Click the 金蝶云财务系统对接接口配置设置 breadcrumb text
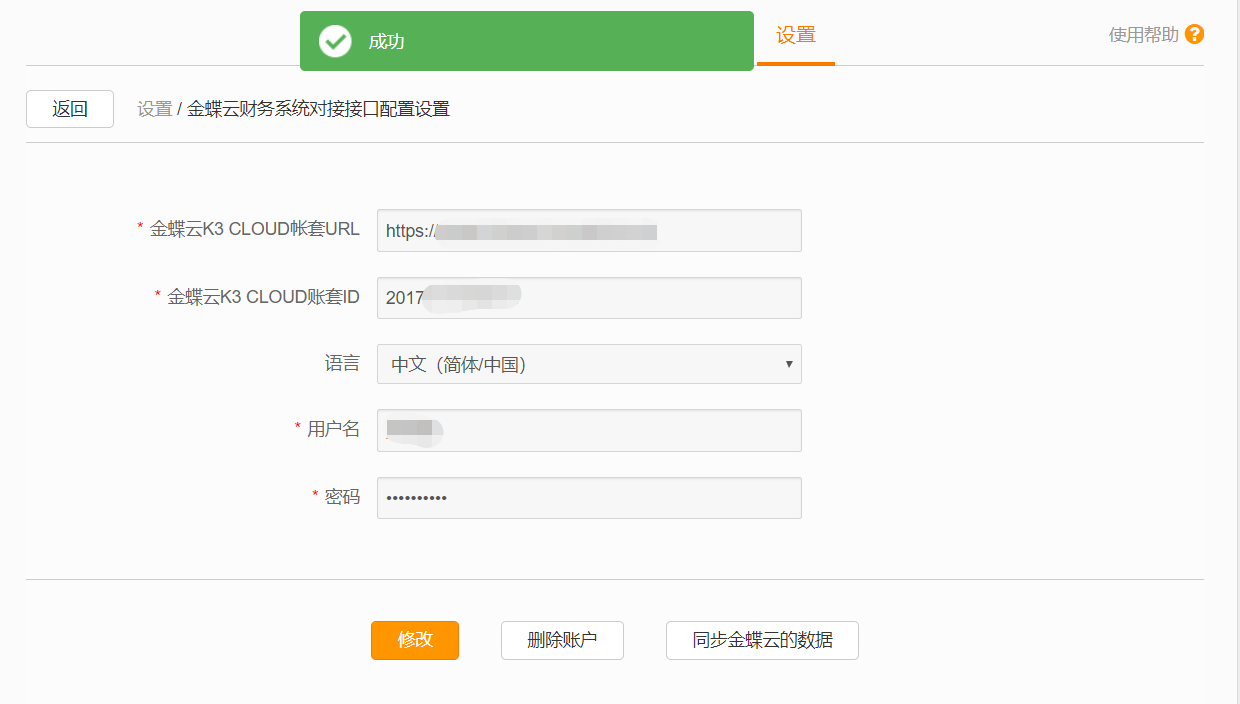 point(319,109)
